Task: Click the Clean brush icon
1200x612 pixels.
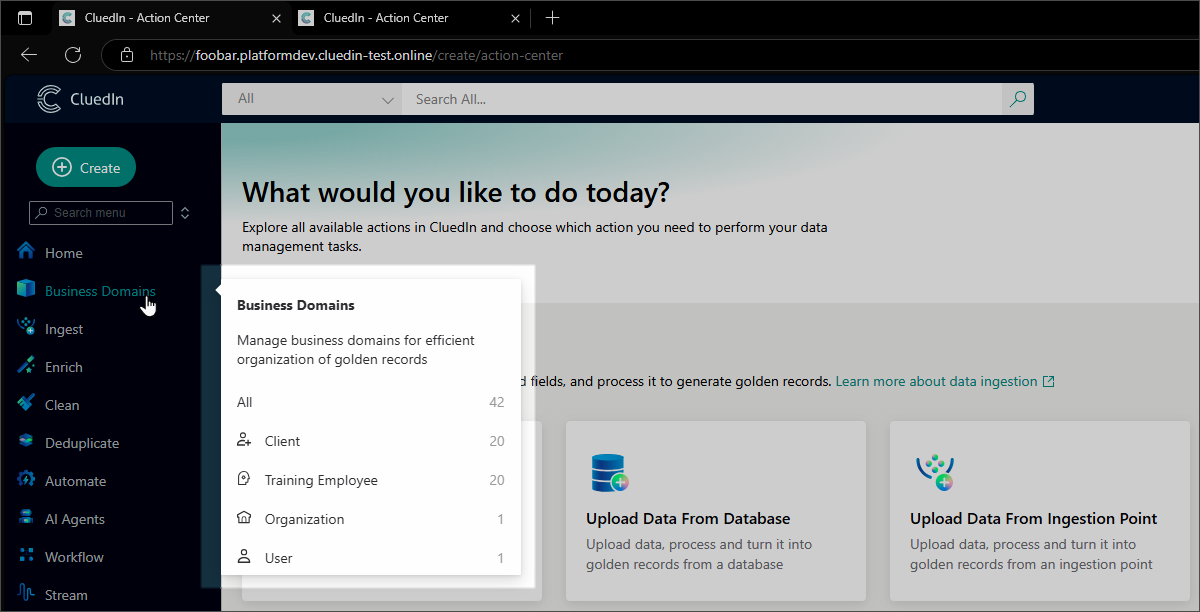Action: tap(26, 404)
